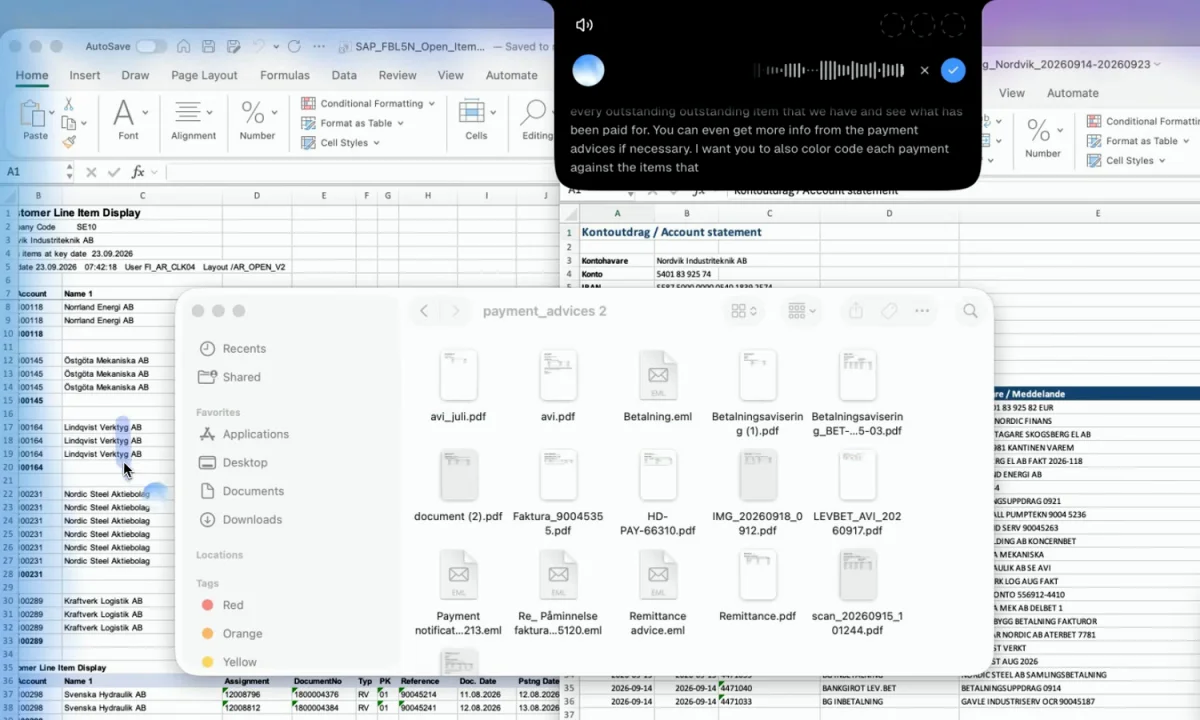The height and width of the screenshot is (720, 1200).
Task: Expand the Paste options dropdown arrow
Action: point(51,113)
